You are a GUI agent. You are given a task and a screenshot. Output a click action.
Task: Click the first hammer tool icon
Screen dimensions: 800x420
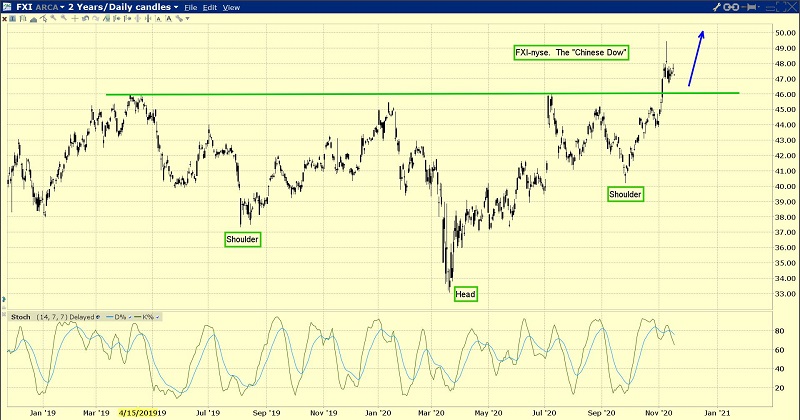pos(54,18)
